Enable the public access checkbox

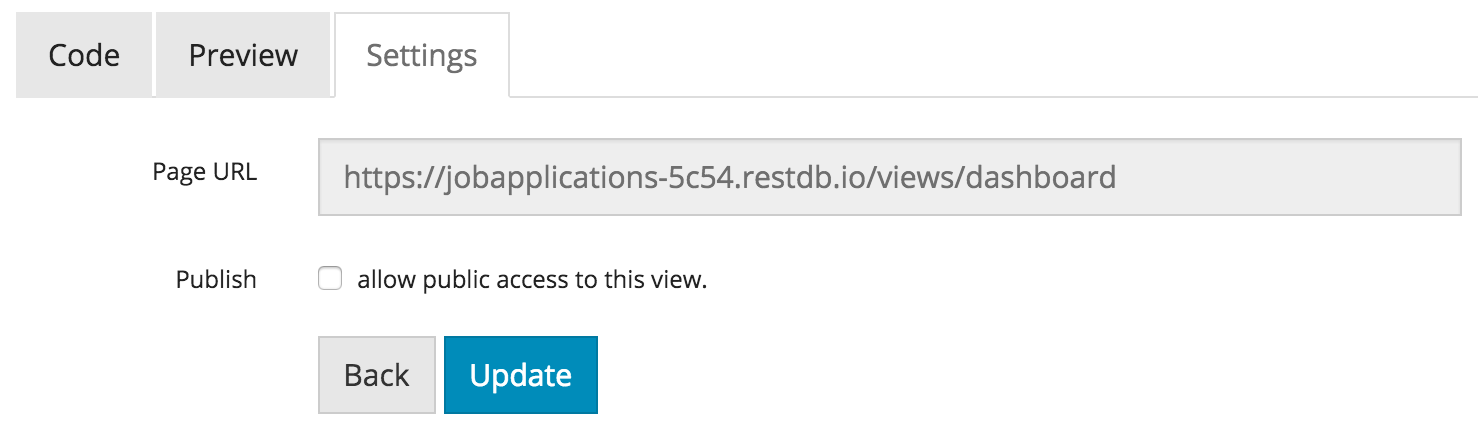point(330,279)
